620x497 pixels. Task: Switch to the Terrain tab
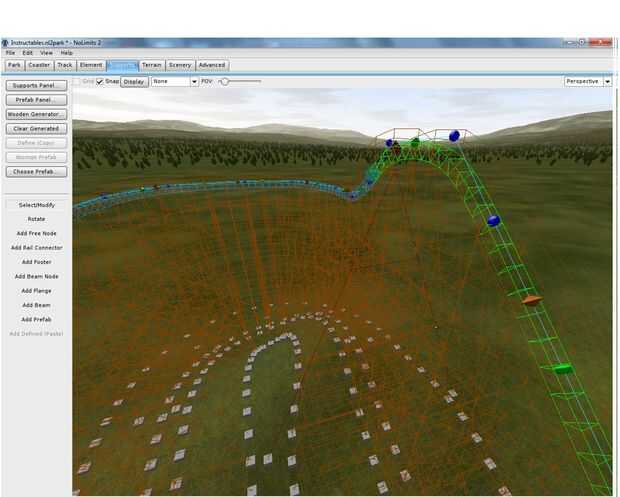(152, 65)
